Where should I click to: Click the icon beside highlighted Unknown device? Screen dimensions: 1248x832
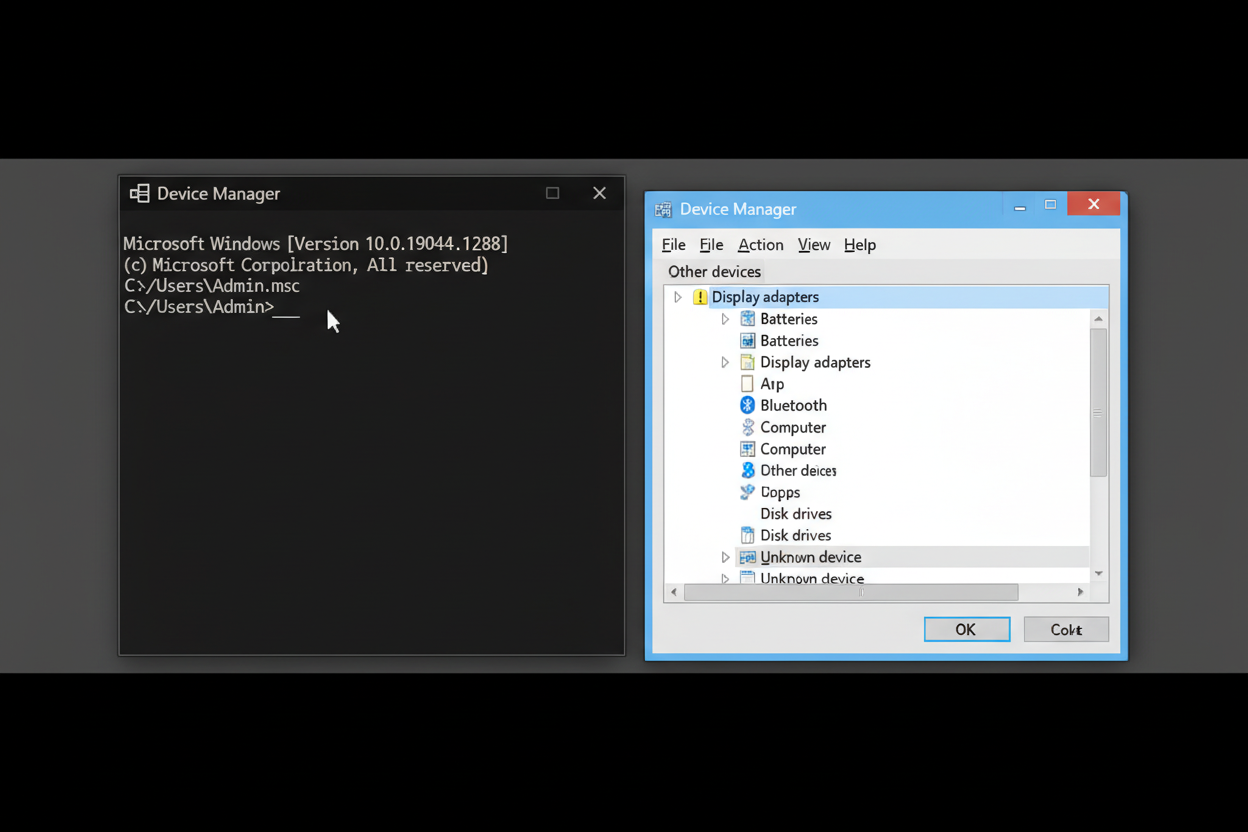(747, 557)
